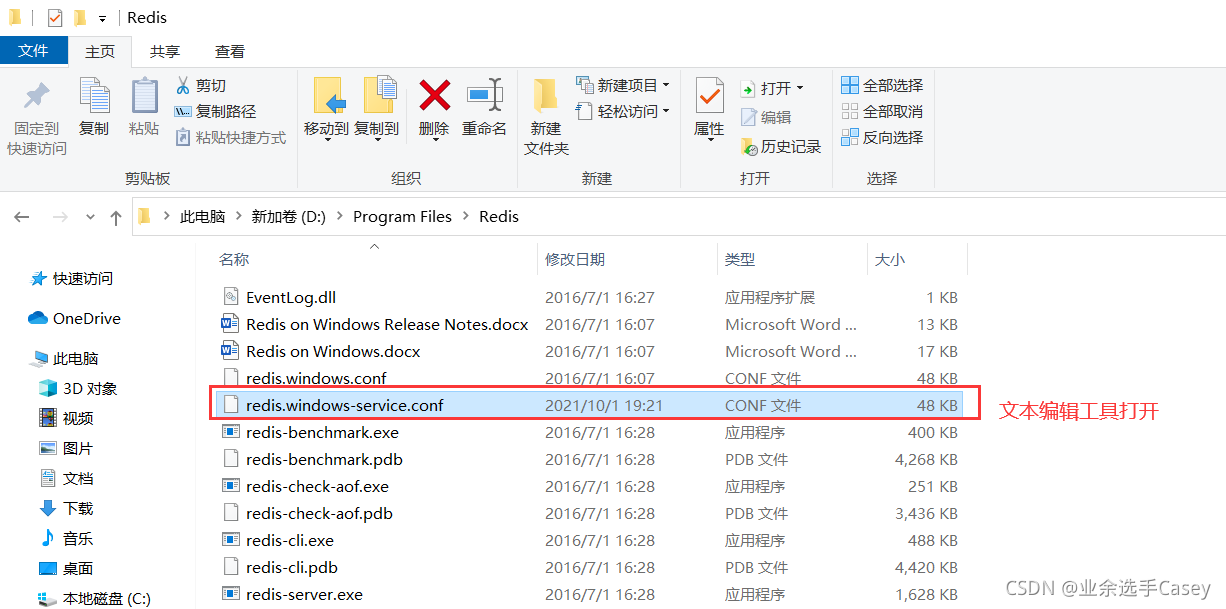Click the Back navigation arrow
1226x609 pixels.
[x=21, y=217]
